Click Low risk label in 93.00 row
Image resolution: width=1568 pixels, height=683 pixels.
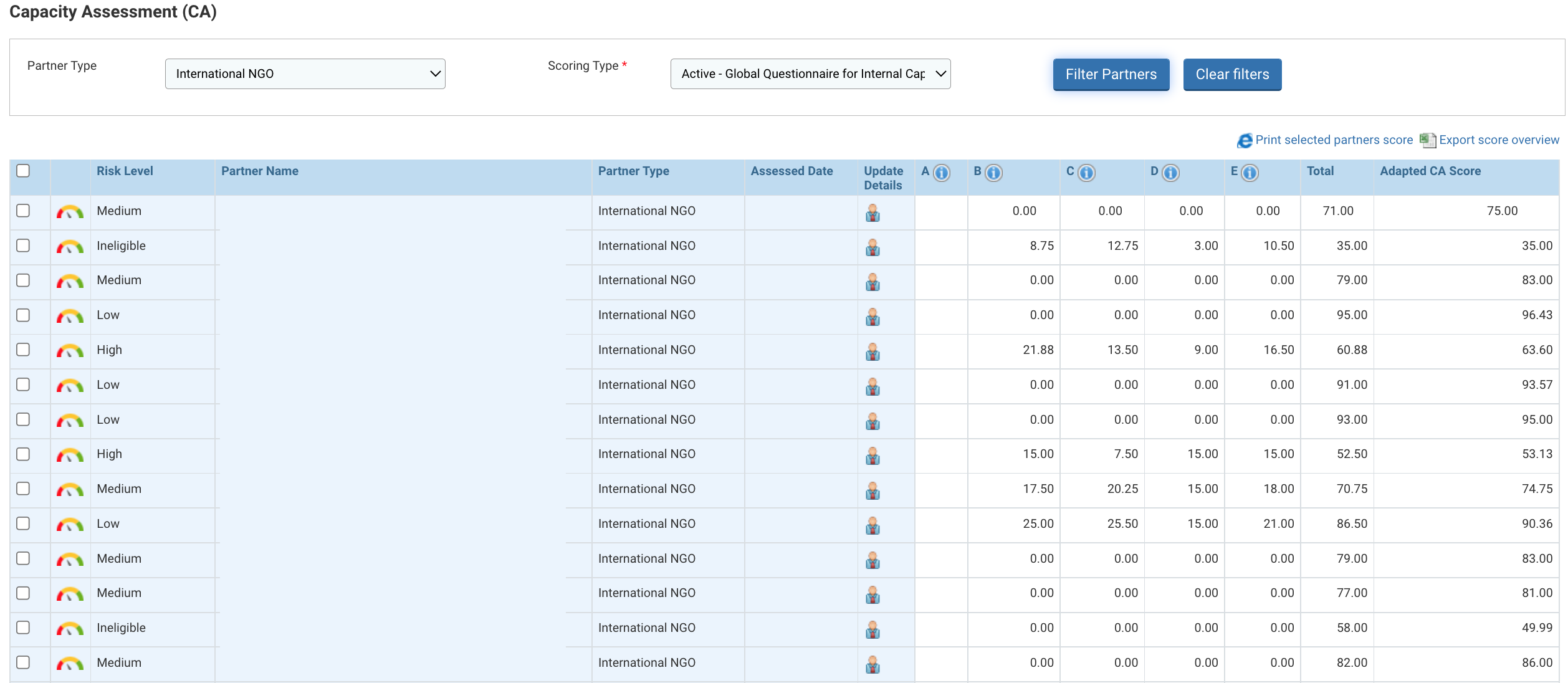[x=108, y=419]
